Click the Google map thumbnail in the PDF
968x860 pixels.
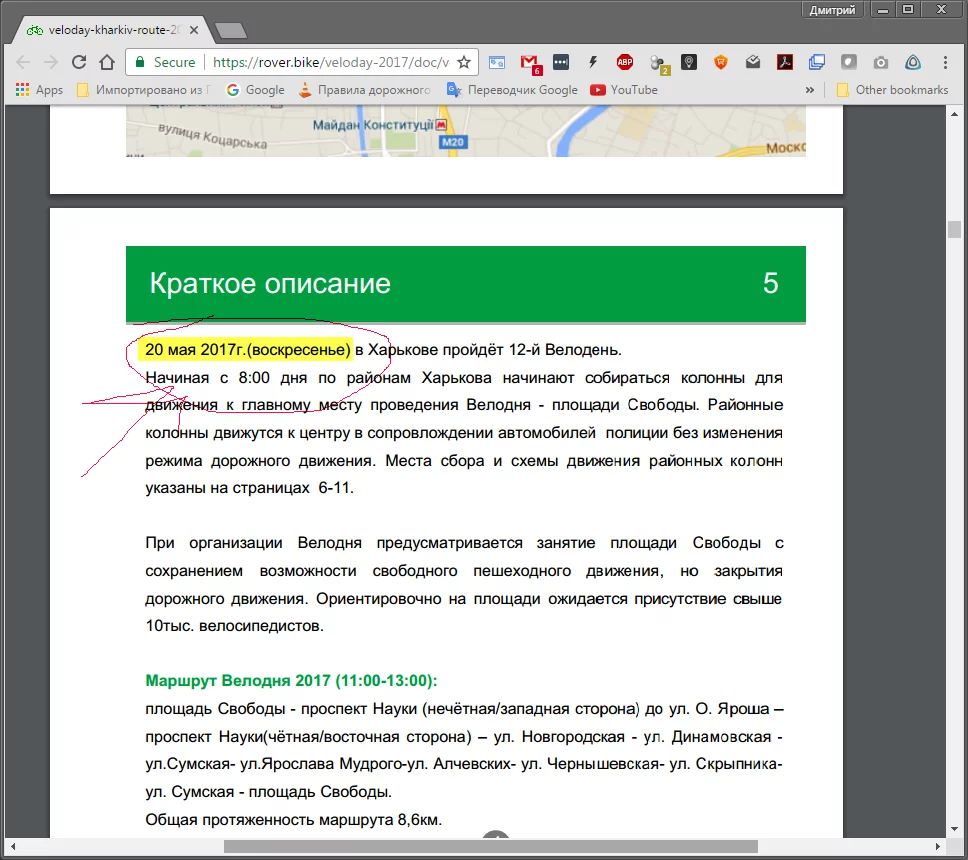click(x=465, y=131)
